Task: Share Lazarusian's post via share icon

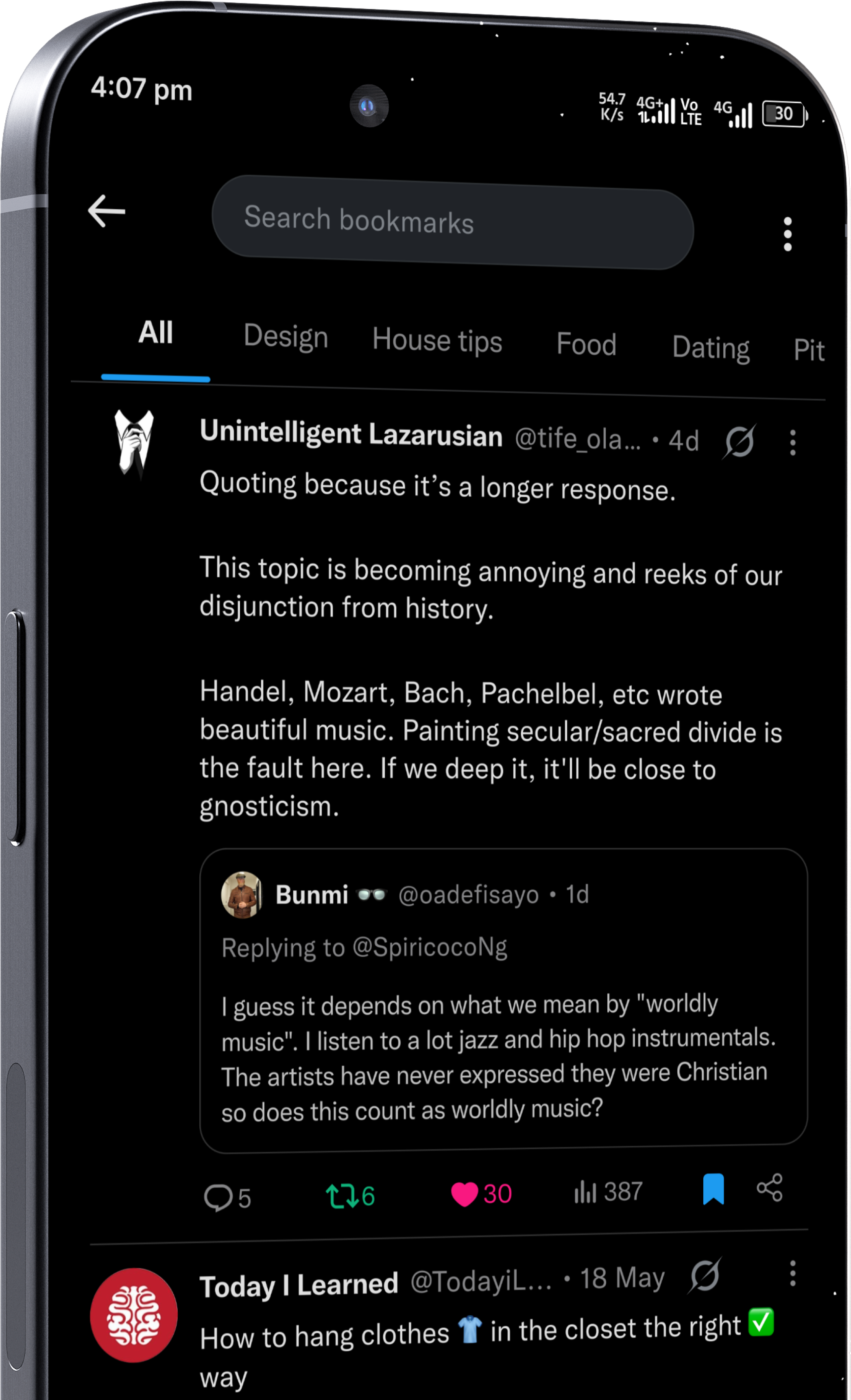Action: [770, 1188]
